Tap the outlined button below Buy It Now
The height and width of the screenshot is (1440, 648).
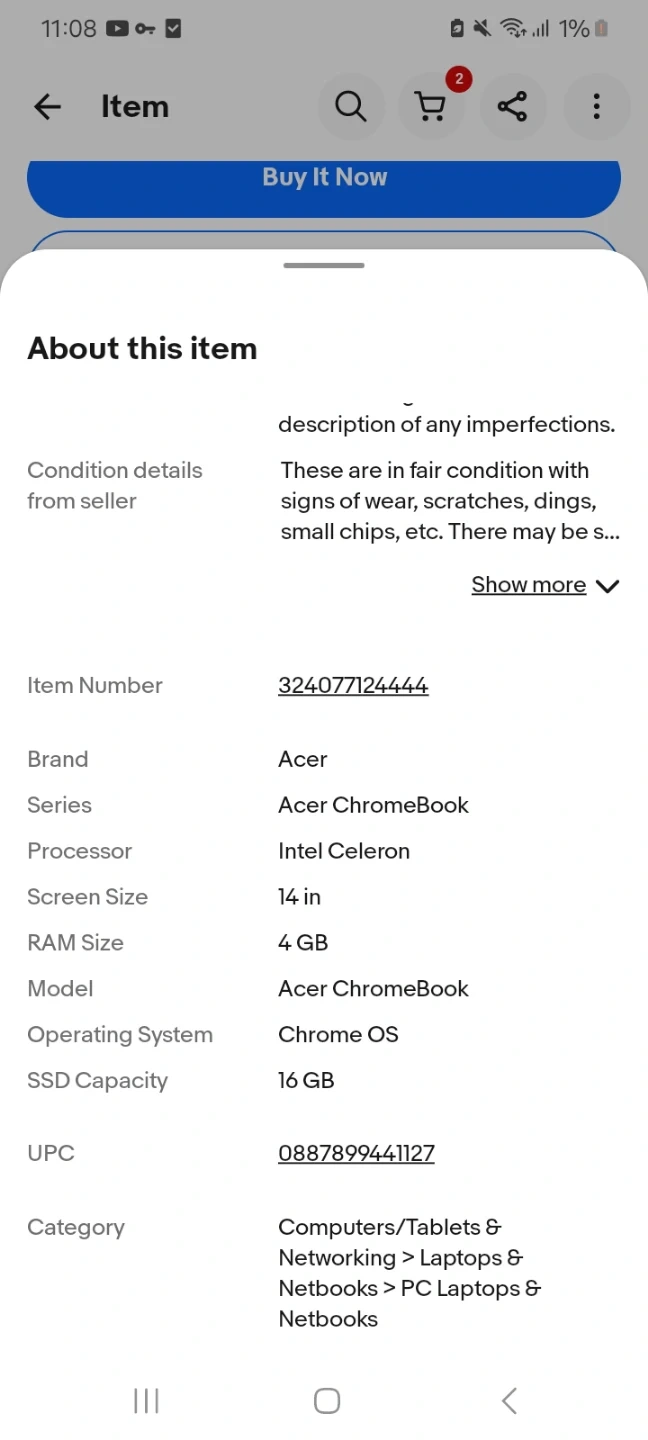(324, 241)
